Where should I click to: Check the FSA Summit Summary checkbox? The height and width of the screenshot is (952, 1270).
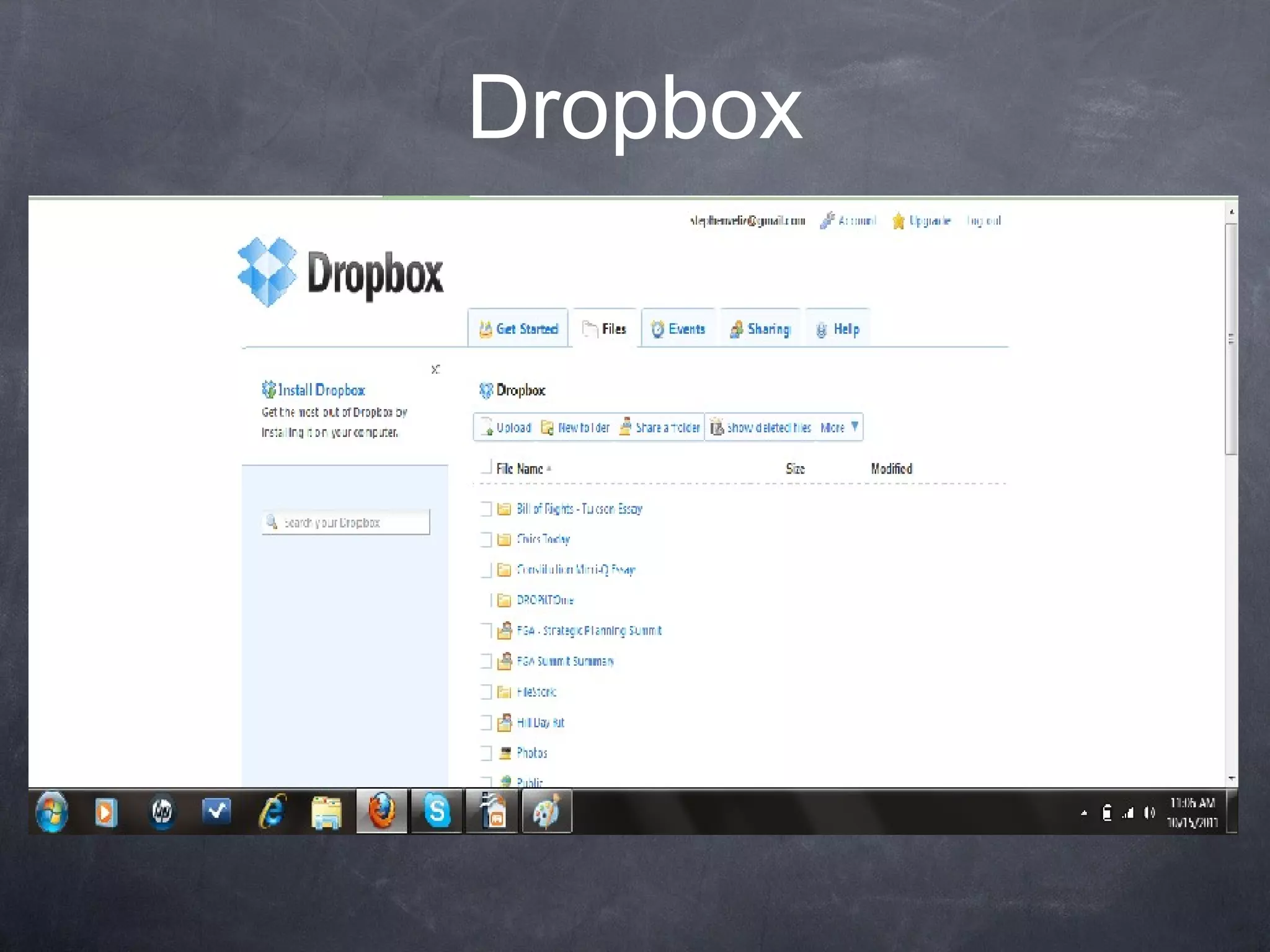(x=486, y=661)
